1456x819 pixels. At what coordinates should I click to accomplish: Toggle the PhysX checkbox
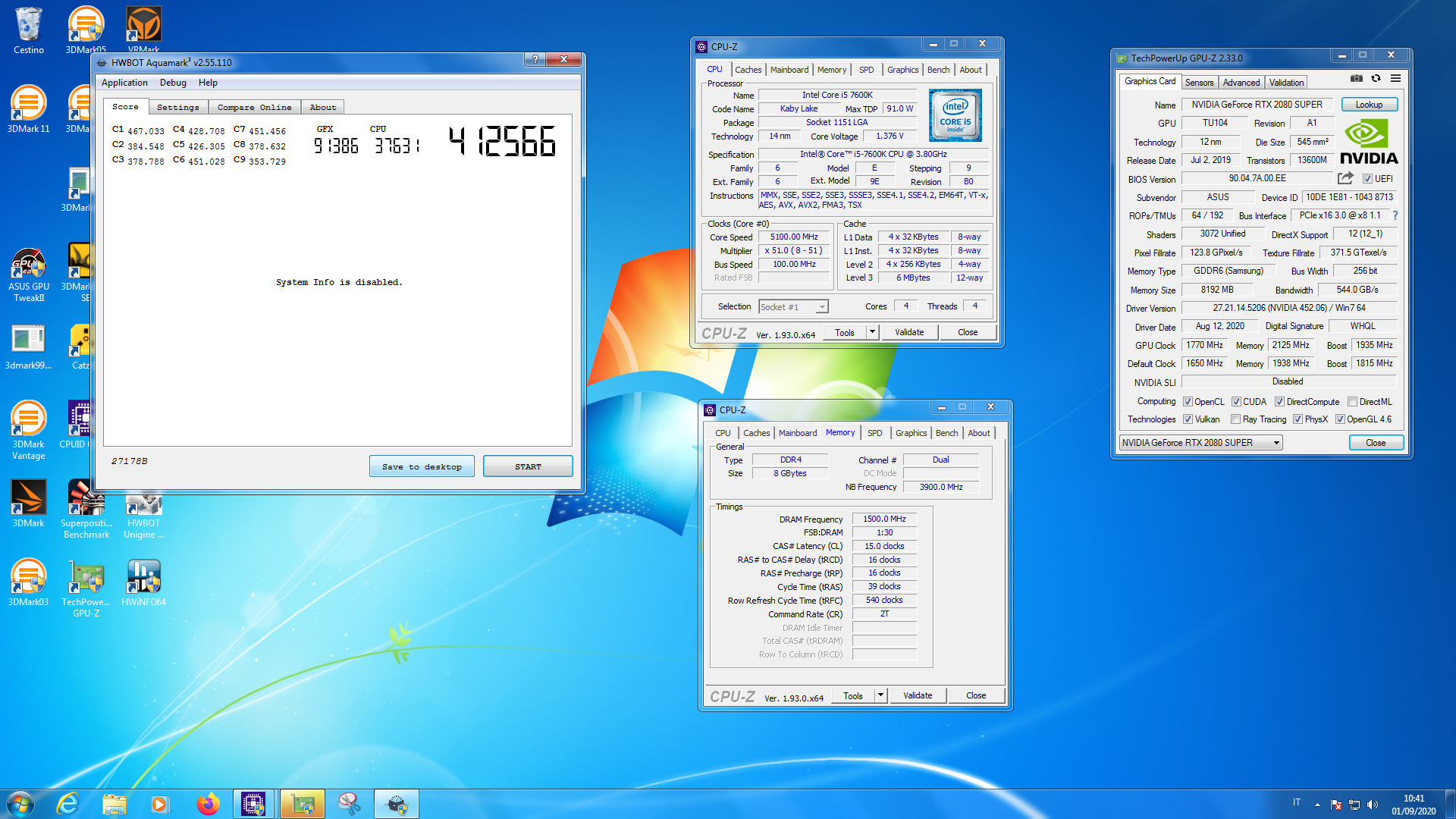tap(1298, 419)
